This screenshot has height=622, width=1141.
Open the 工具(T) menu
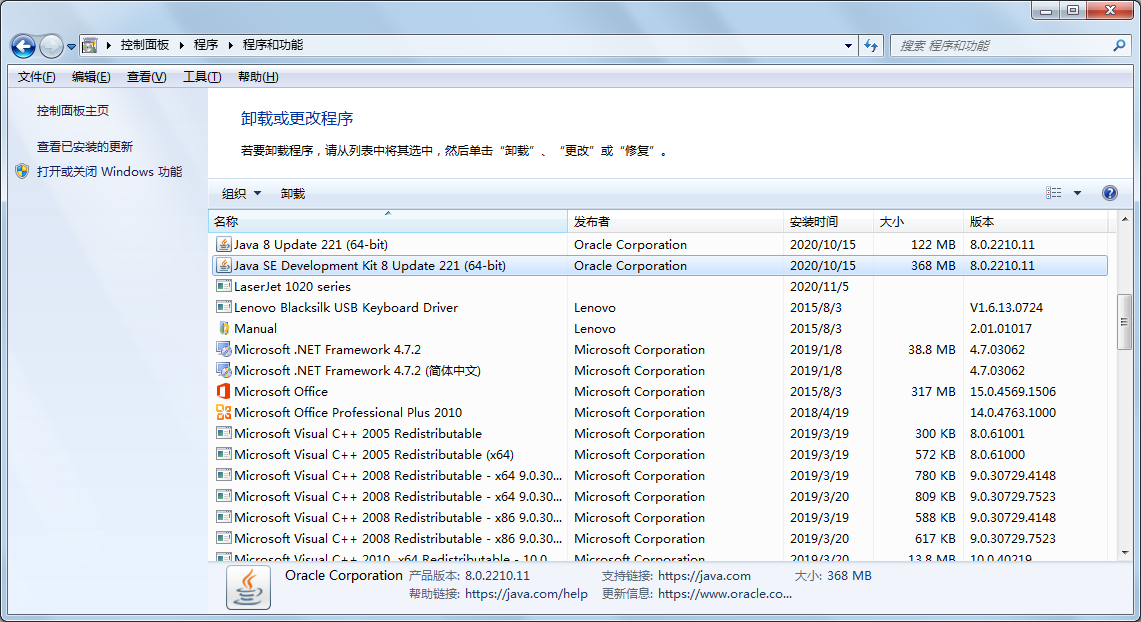point(202,76)
